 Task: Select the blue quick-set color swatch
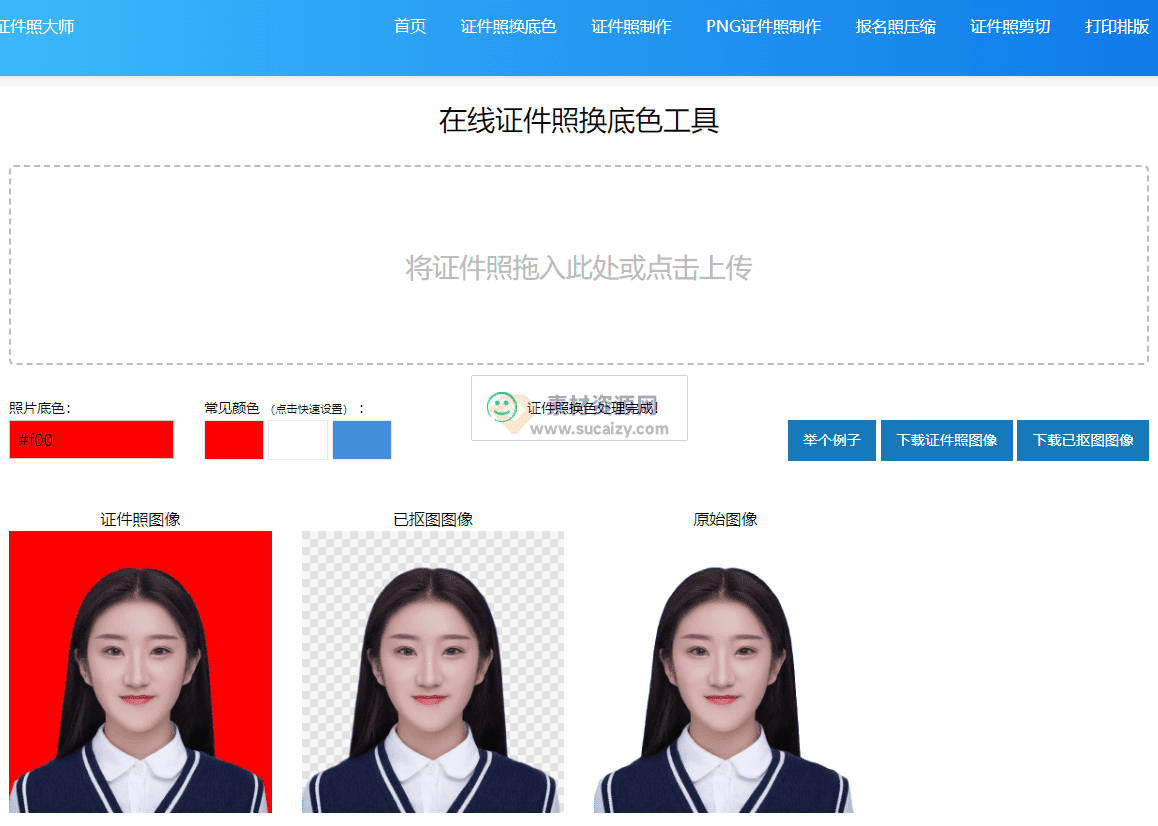(361, 440)
